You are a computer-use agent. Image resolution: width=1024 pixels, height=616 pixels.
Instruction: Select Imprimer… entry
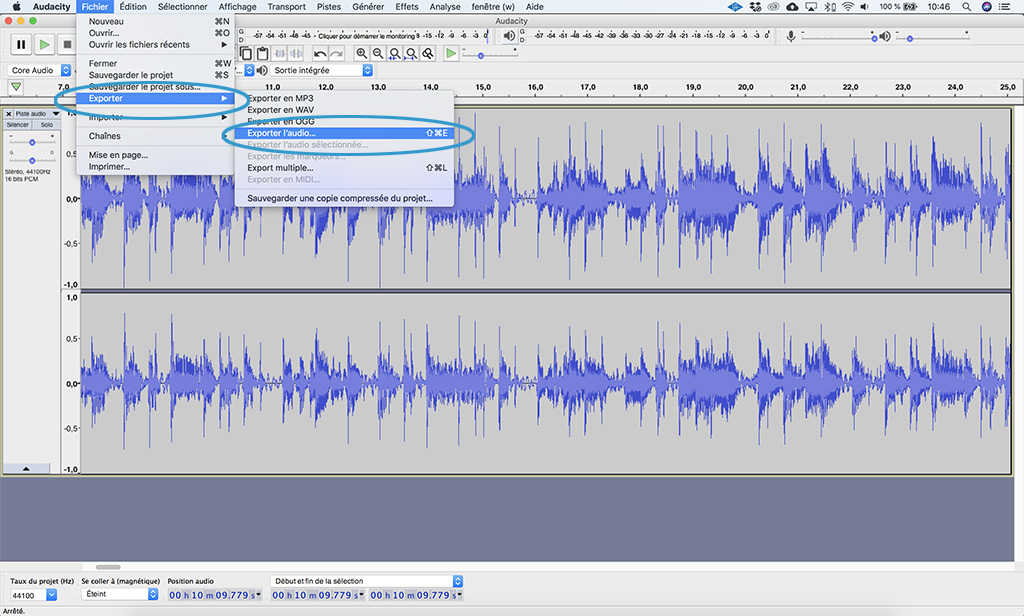pyautogui.click(x=155, y=167)
